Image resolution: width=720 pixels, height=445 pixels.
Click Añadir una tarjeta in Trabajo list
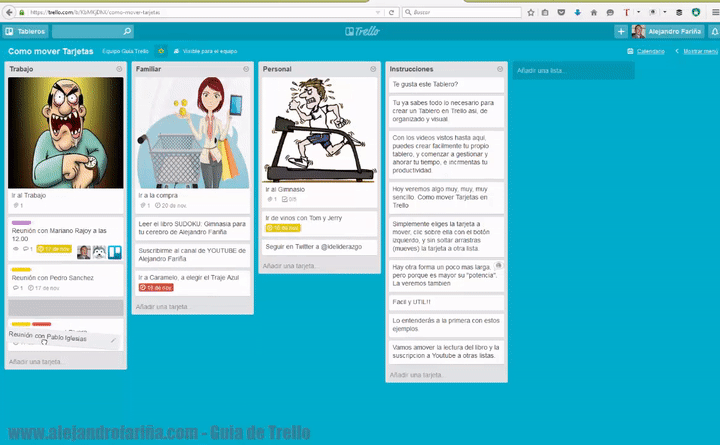point(36,362)
